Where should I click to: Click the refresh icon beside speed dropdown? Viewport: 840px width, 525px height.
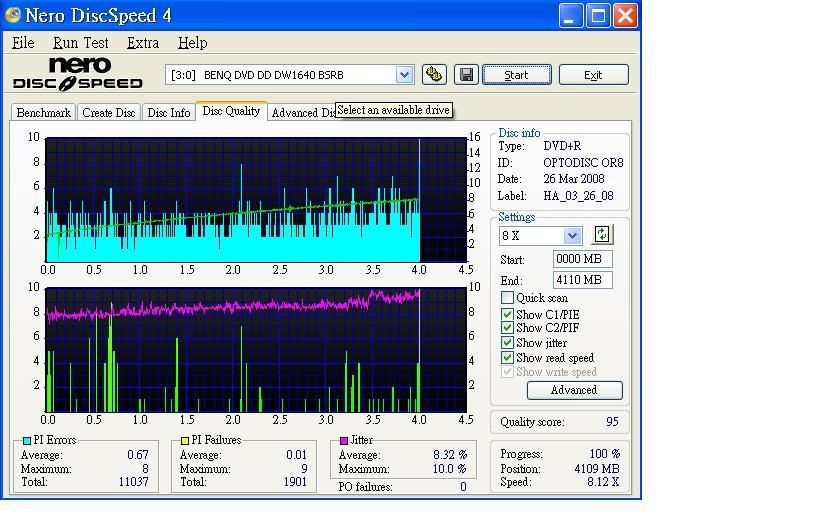(x=603, y=235)
